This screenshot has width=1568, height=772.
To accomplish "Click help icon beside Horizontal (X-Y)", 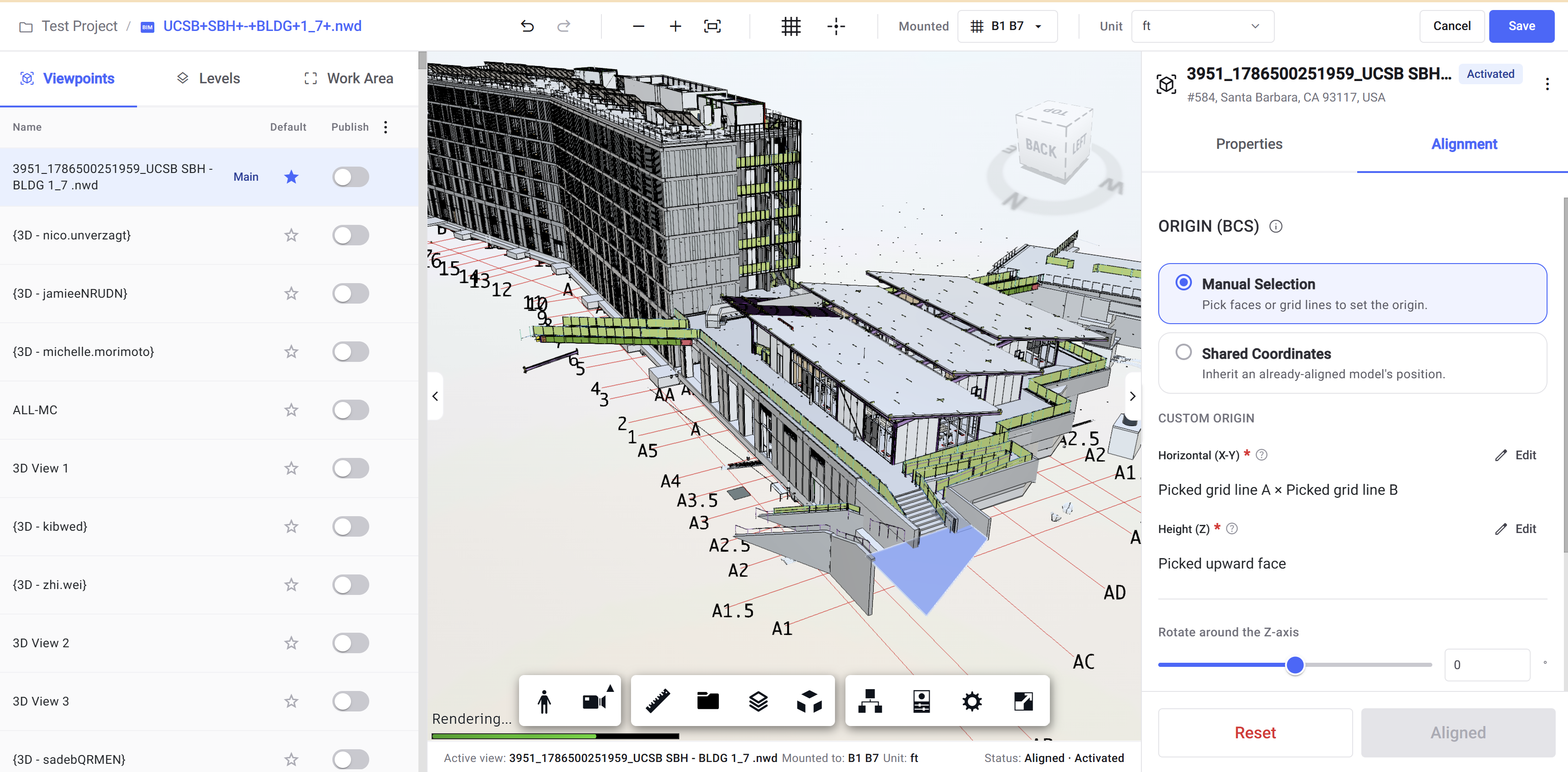I will pos(1262,454).
